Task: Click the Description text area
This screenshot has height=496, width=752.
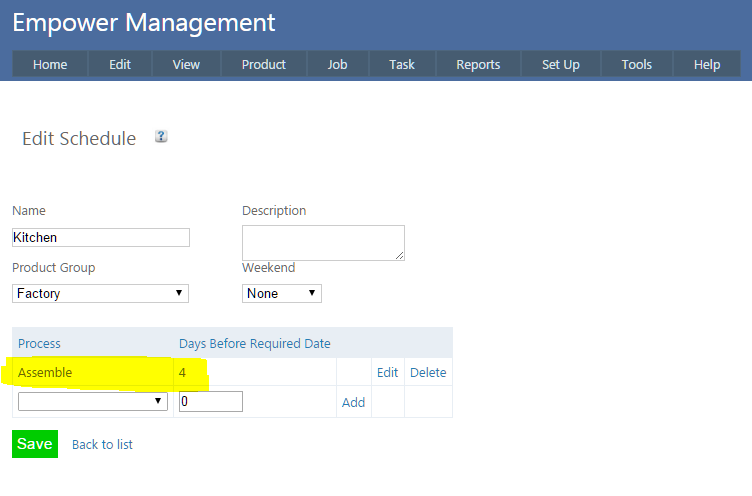Action: click(322, 242)
